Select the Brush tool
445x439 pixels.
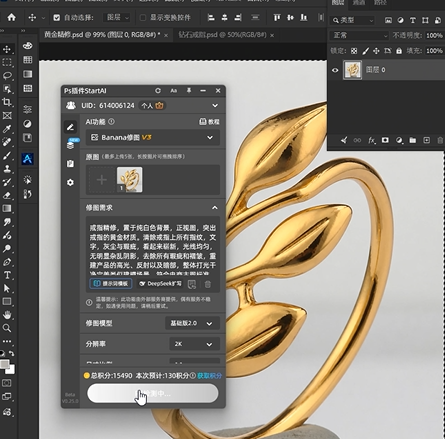pos(7,156)
